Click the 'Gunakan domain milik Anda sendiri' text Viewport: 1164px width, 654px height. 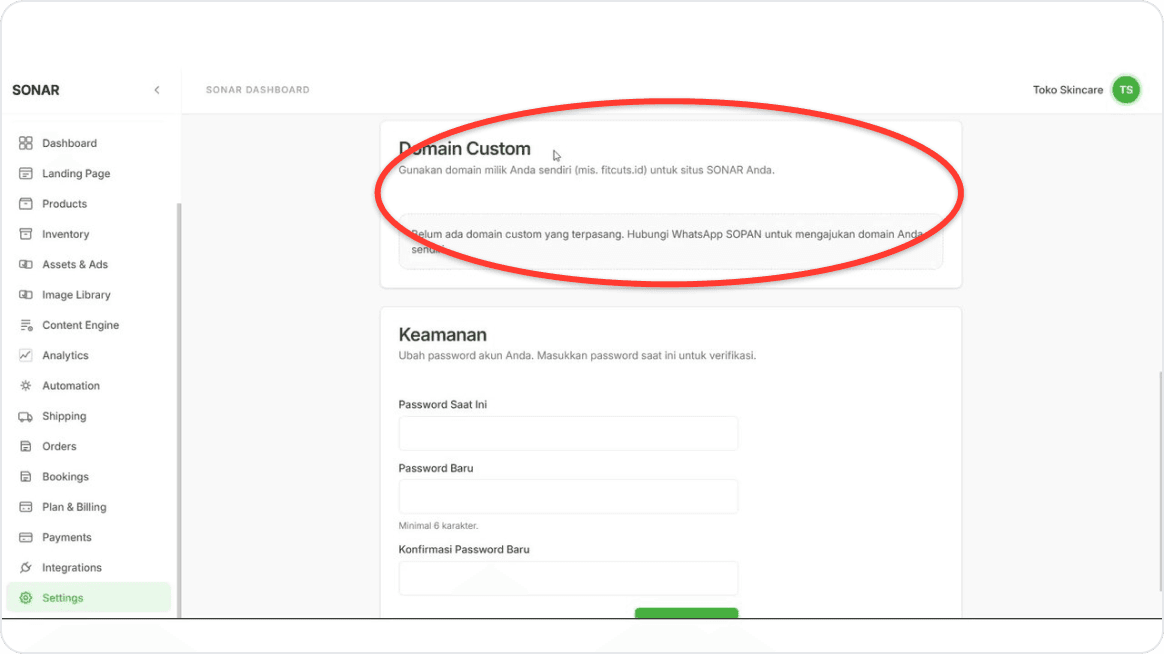tap(586, 170)
